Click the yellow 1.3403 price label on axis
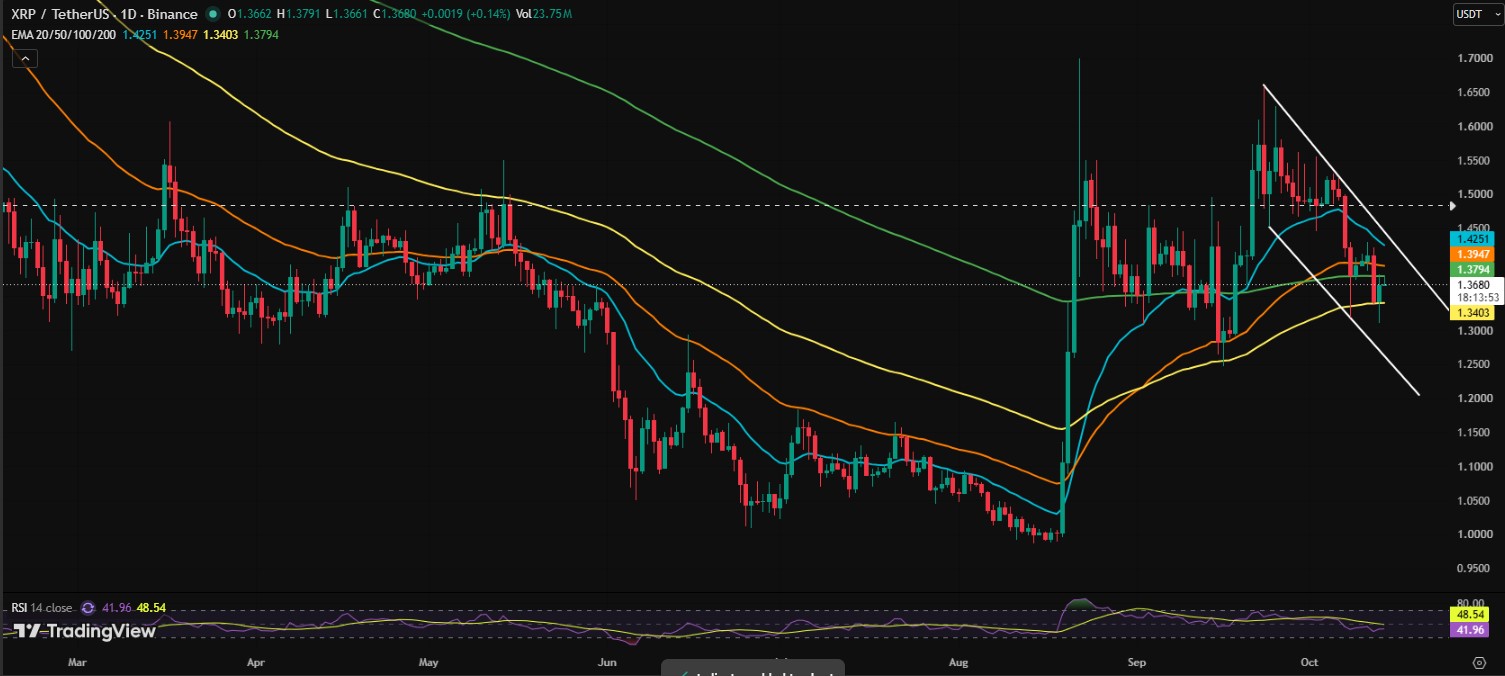The width and height of the screenshot is (1505, 676). point(1474,313)
